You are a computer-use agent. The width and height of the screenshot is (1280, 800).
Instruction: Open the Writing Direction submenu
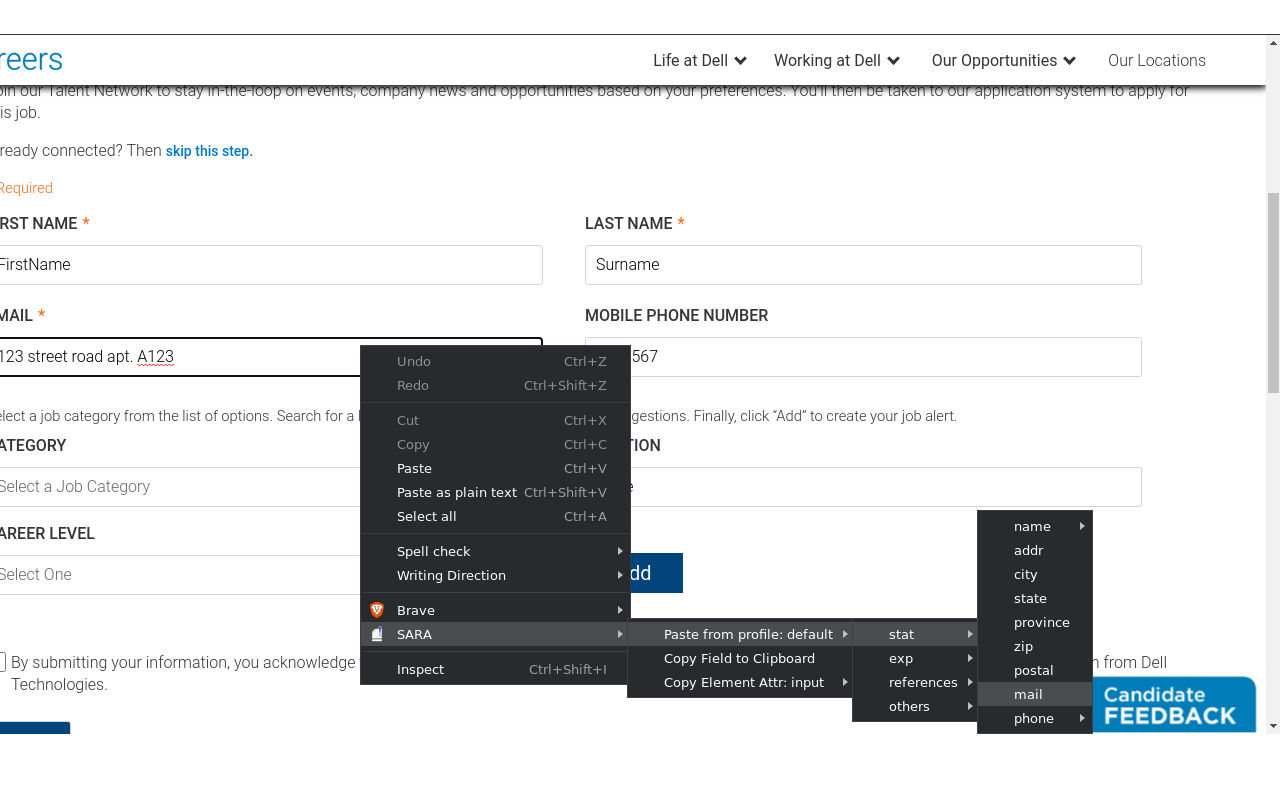[495, 575]
